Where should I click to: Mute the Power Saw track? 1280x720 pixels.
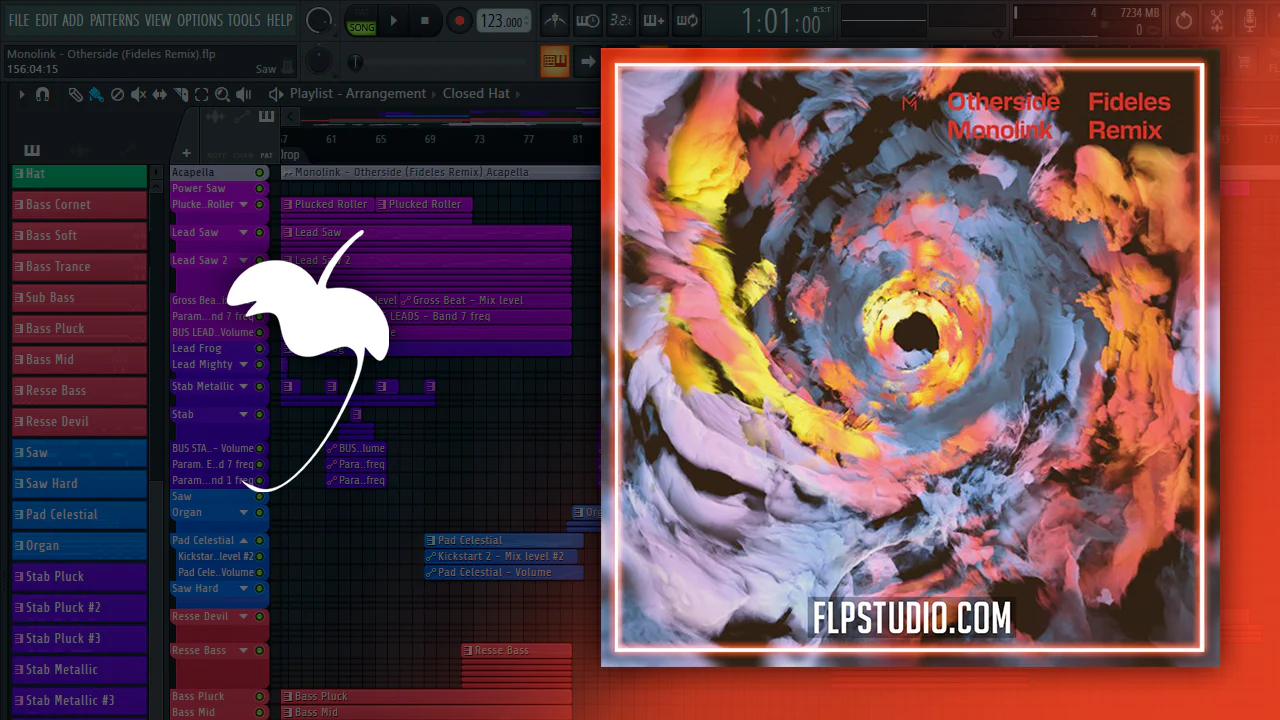259,188
